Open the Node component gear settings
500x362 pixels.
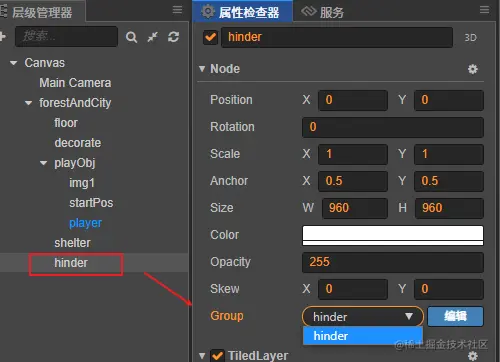click(x=473, y=69)
